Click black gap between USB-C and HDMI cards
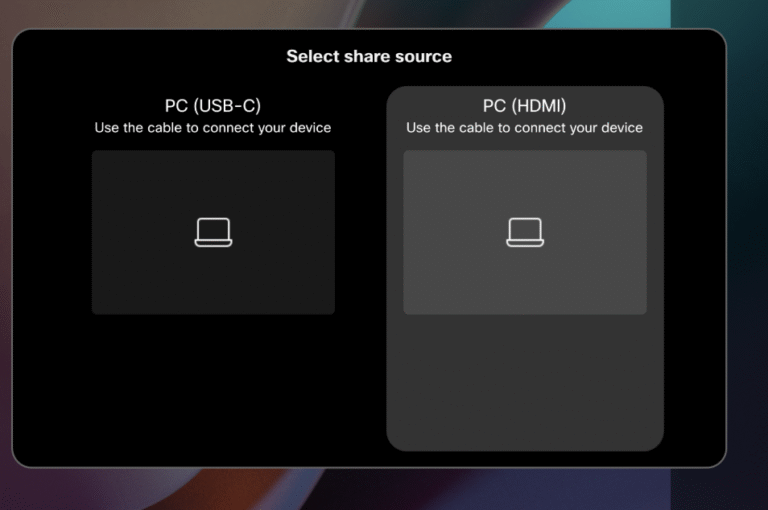Screen dimensions: 768x510 pos(361,270)
